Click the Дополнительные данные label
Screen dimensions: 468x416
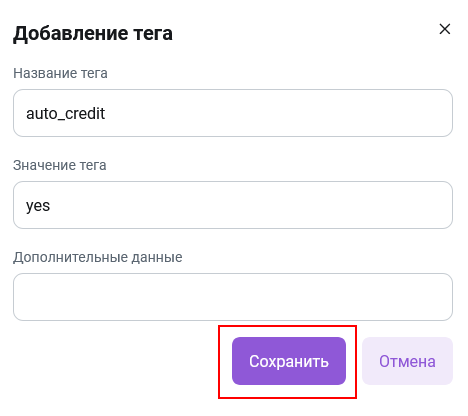click(x=98, y=257)
